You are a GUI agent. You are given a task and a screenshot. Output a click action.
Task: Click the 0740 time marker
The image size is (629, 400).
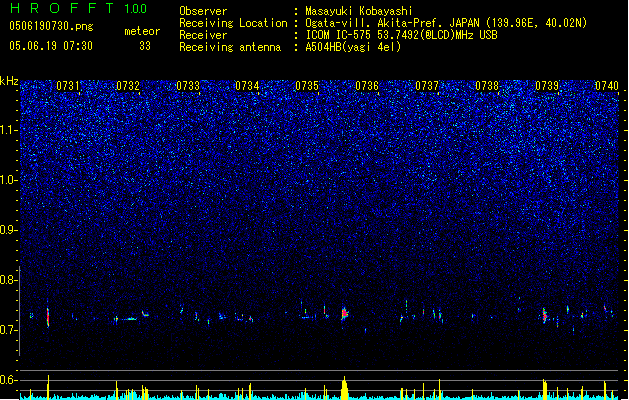click(607, 86)
